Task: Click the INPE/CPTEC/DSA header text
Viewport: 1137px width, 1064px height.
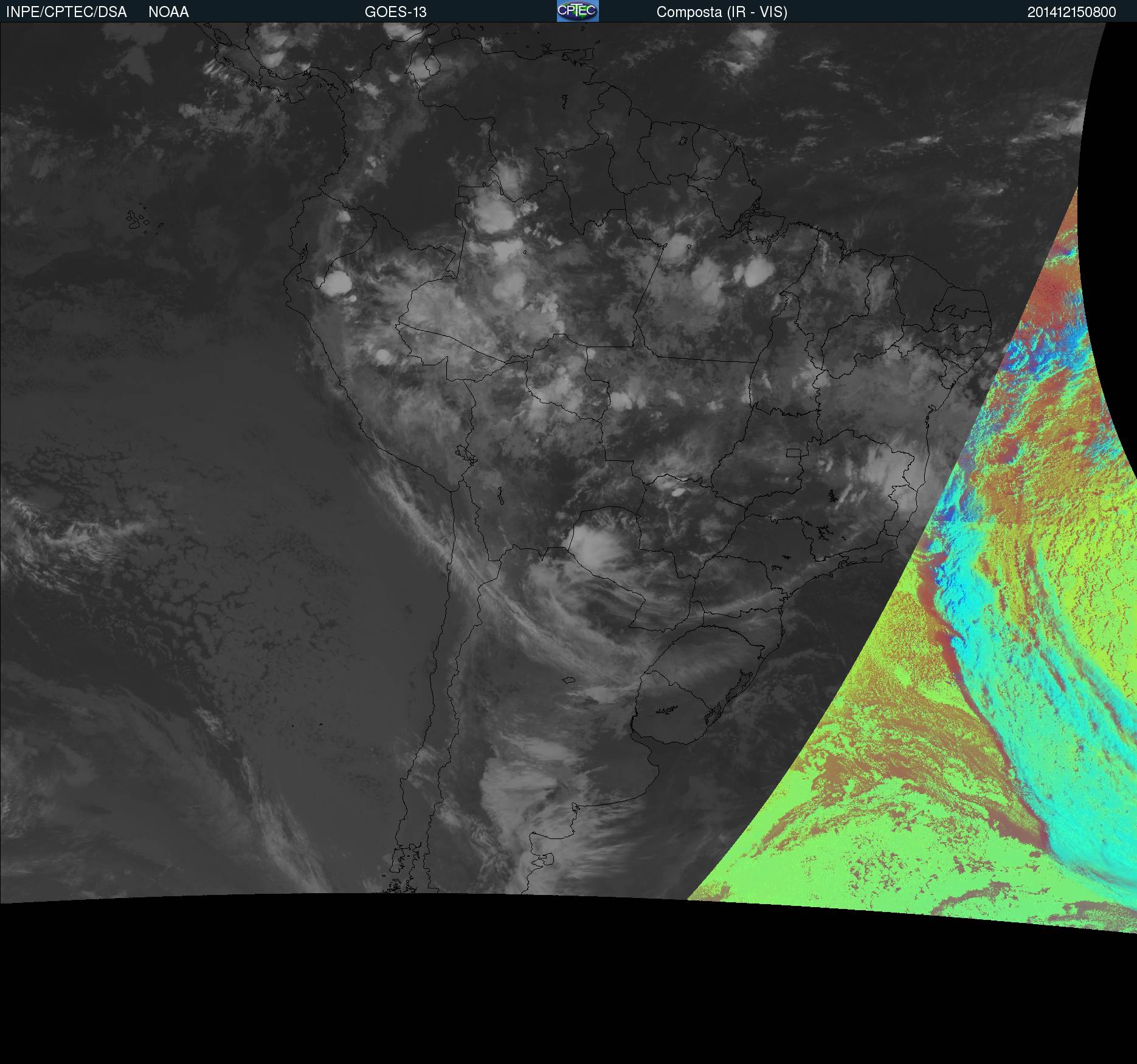Action: [x=66, y=12]
